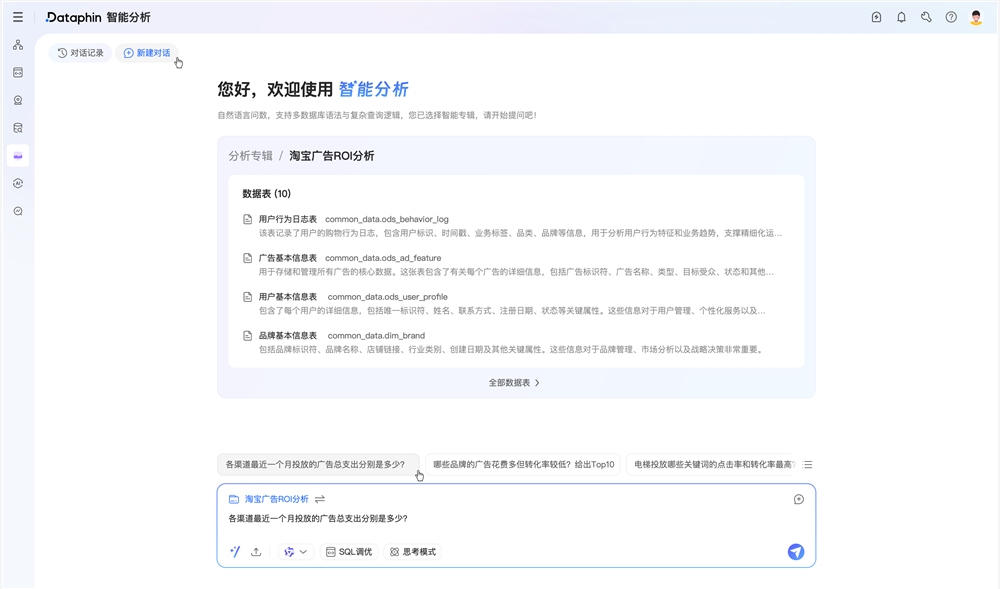Screen dimensions: 1000x589
Task: Expand 全部数据表 to view all tables
Action: coord(514,382)
